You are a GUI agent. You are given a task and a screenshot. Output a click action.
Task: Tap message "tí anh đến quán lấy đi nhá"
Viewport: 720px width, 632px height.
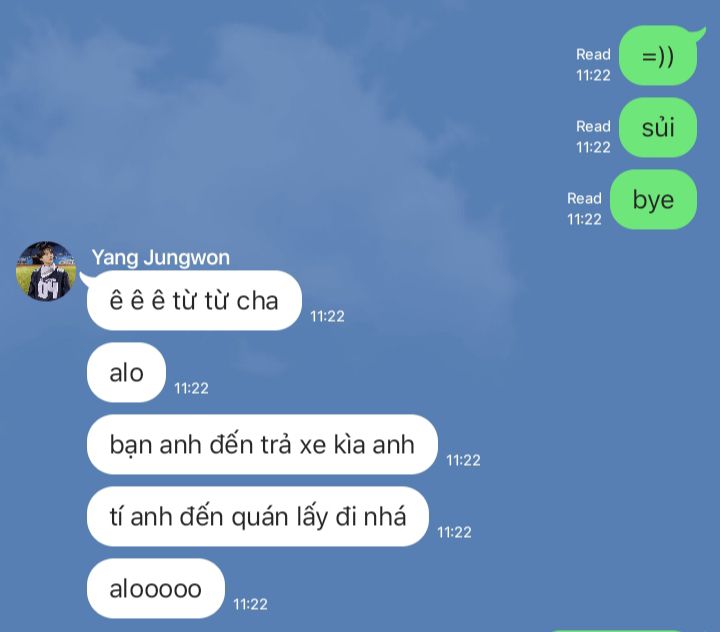[x=258, y=516]
